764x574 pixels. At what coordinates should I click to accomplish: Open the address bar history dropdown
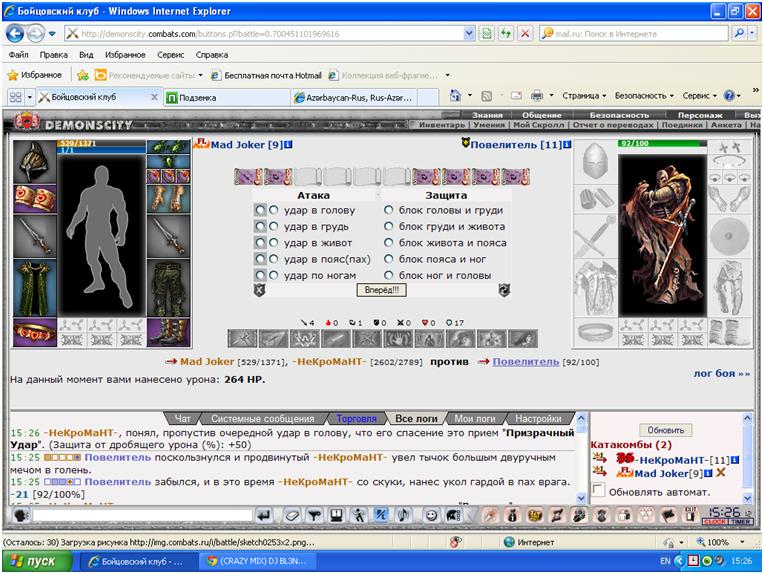[x=469, y=34]
